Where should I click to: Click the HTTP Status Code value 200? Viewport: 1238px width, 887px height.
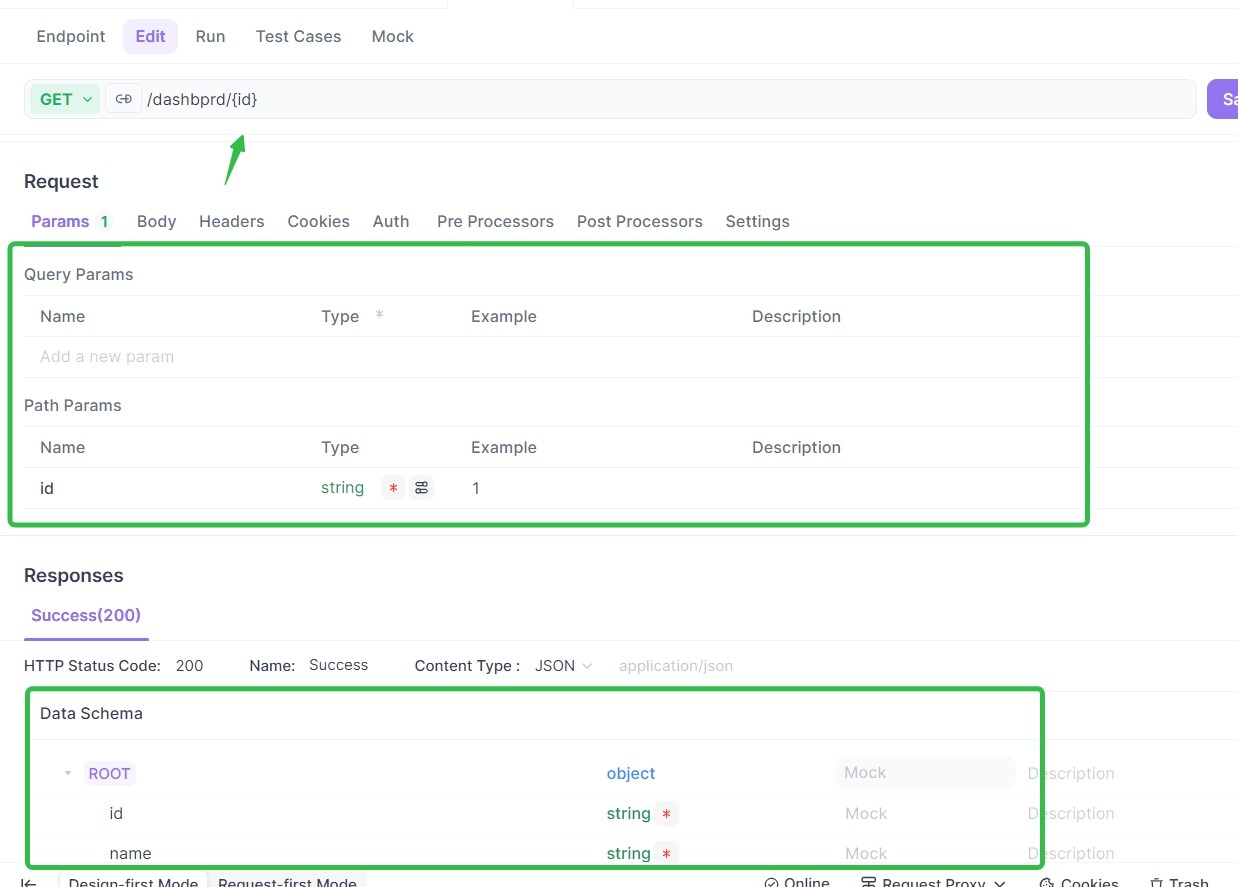(x=189, y=666)
